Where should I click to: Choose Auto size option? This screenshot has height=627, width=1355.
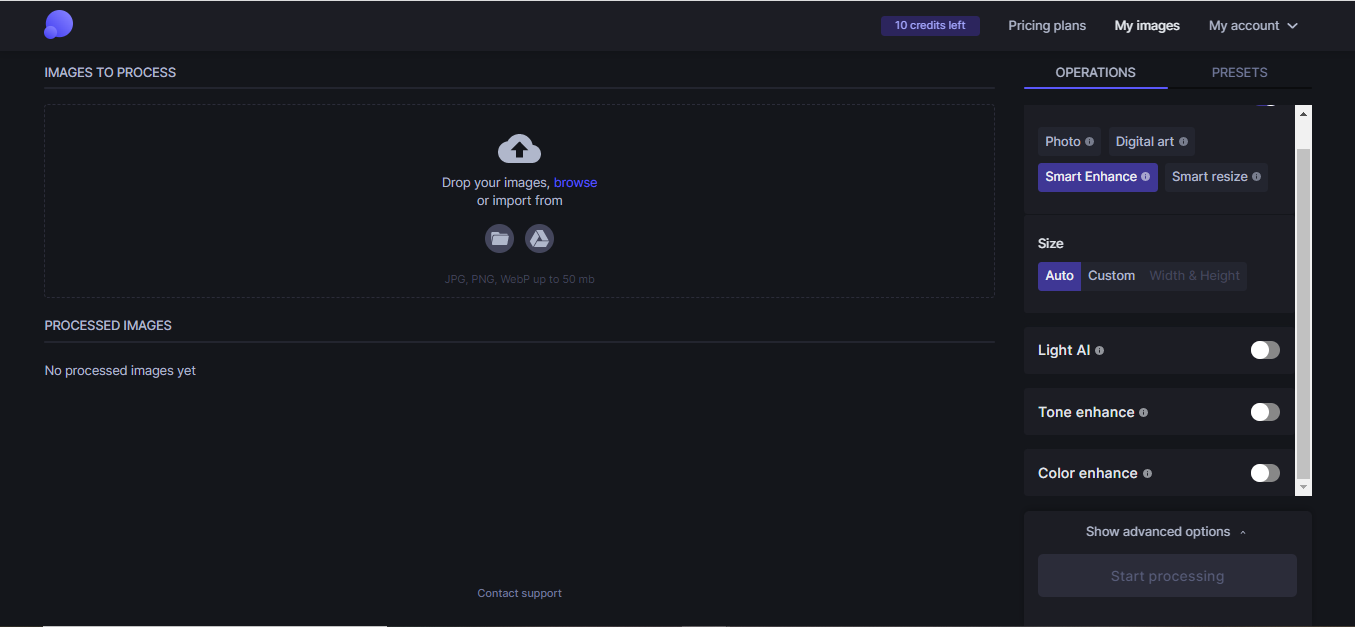[x=1059, y=276]
